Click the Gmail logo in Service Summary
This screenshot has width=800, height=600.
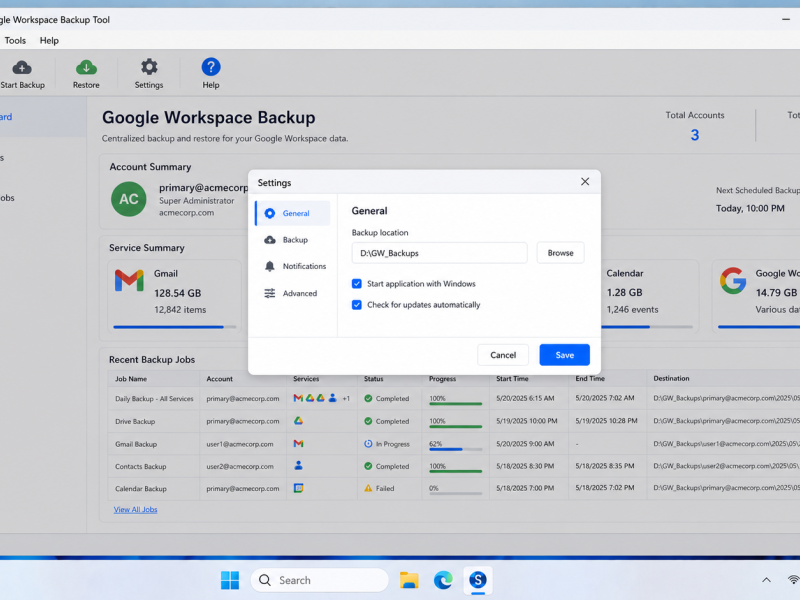[x=129, y=281]
